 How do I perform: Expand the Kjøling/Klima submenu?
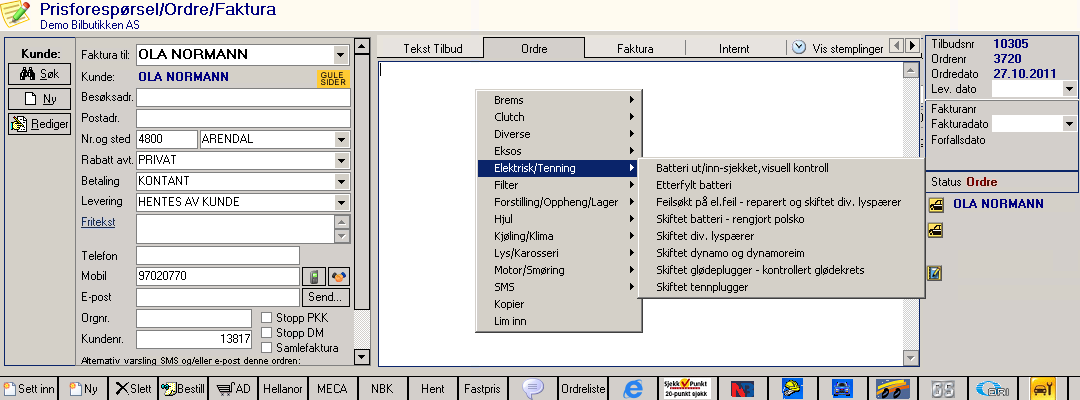[x=560, y=236]
